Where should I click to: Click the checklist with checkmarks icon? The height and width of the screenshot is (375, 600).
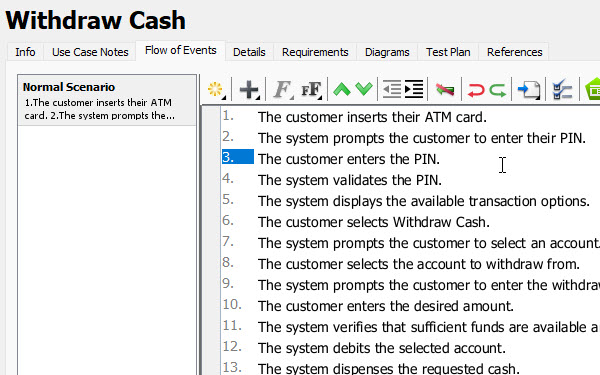(562, 90)
